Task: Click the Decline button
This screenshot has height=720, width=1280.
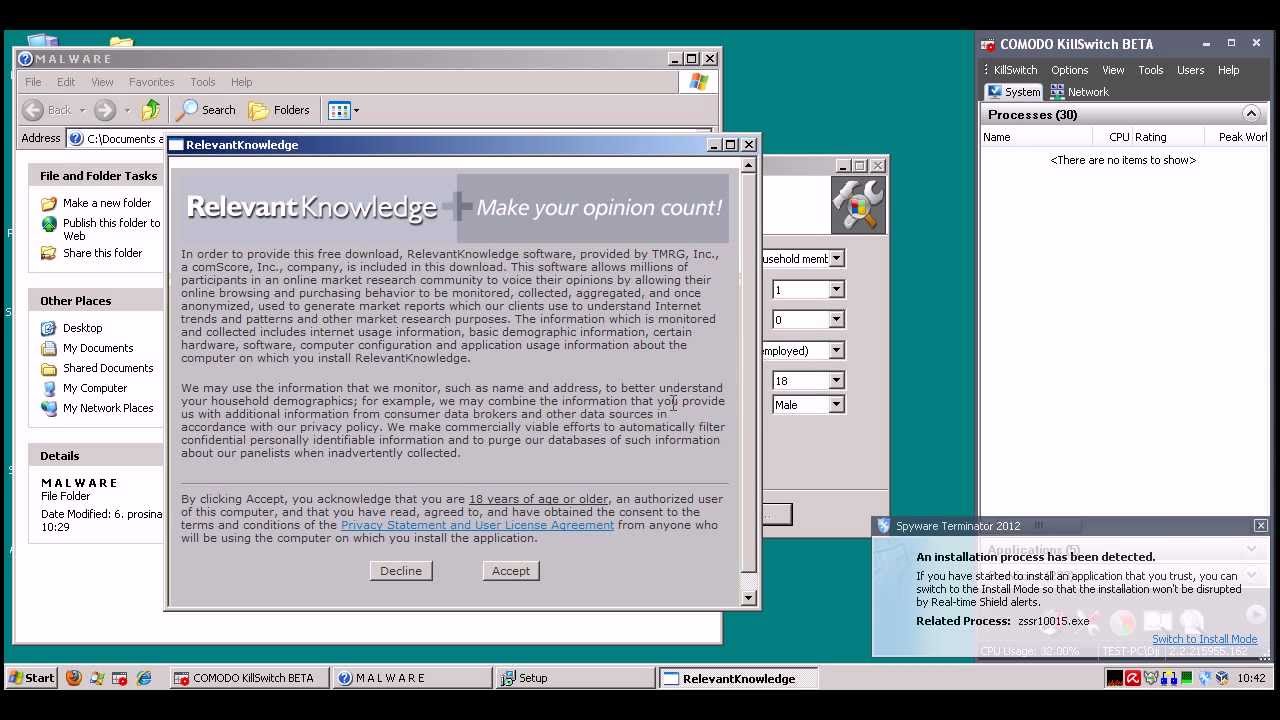Action: coord(401,571)
